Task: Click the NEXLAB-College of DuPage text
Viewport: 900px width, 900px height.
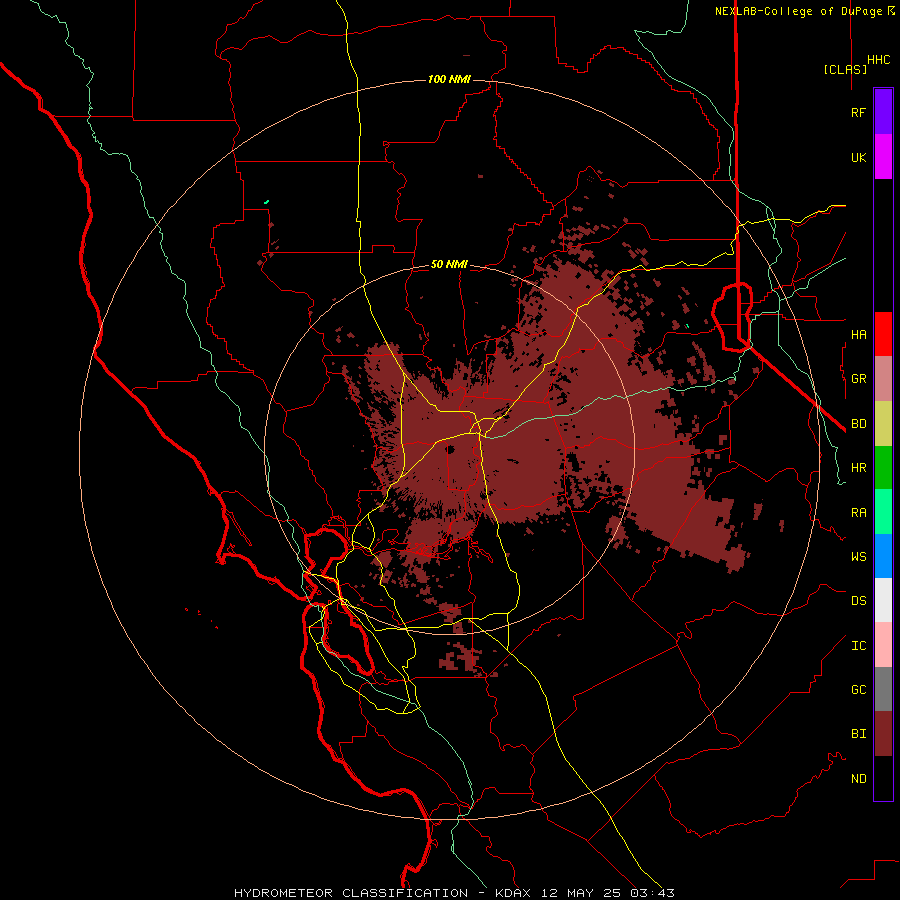Action: [x=798, y=11]
